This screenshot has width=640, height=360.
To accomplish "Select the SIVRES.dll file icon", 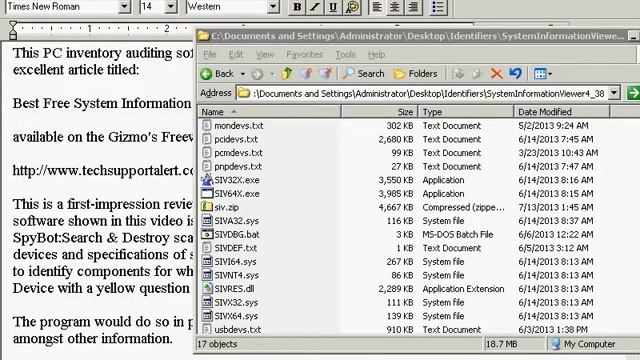I will 207,289.
